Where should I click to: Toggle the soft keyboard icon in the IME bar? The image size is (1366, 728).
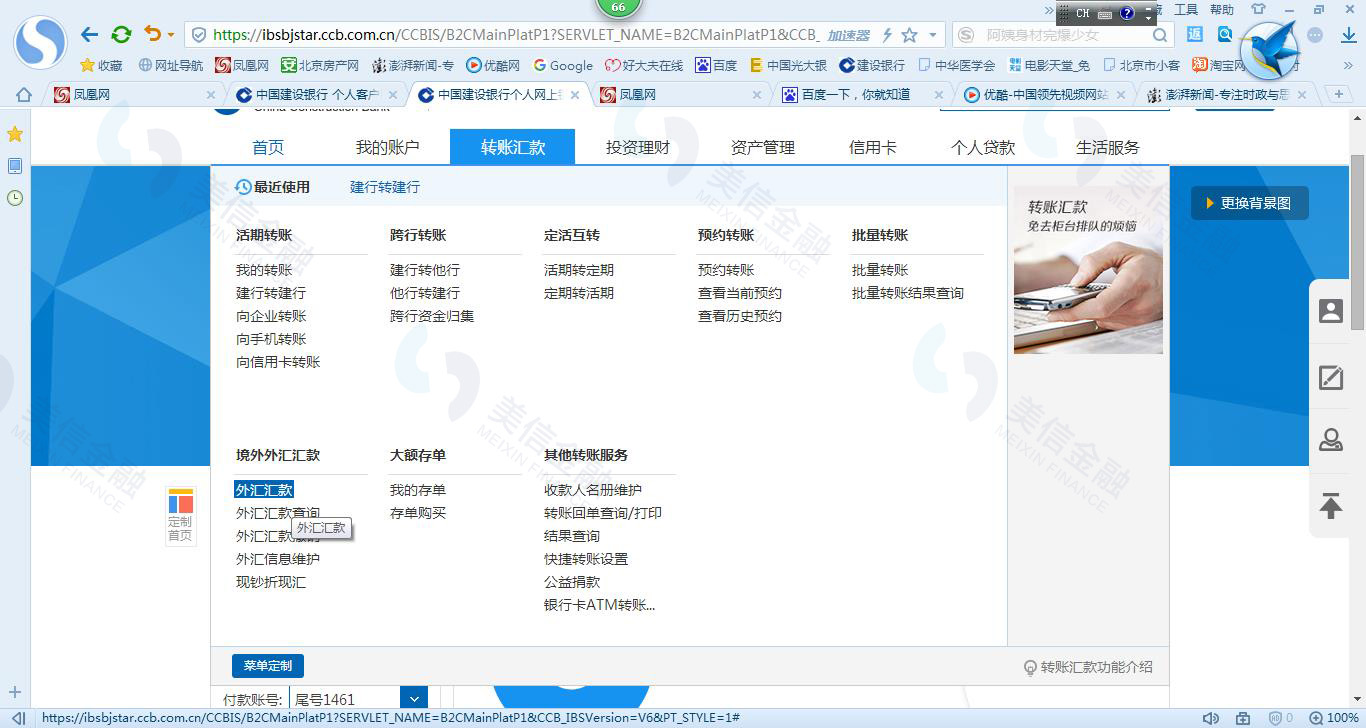(x=1105, y=14)
